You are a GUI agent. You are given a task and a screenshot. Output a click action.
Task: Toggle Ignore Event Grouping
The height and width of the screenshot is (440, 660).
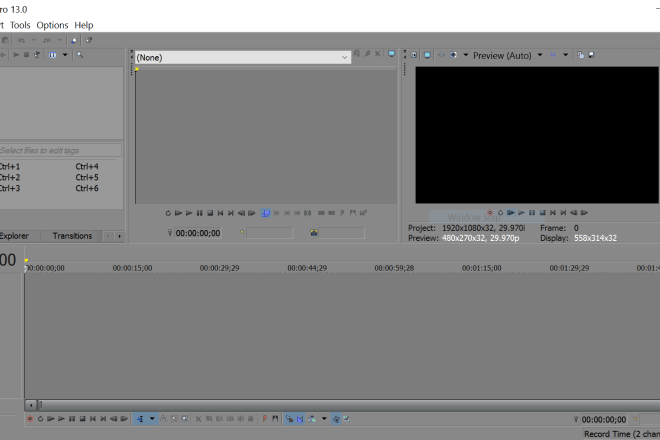(347, 419)
